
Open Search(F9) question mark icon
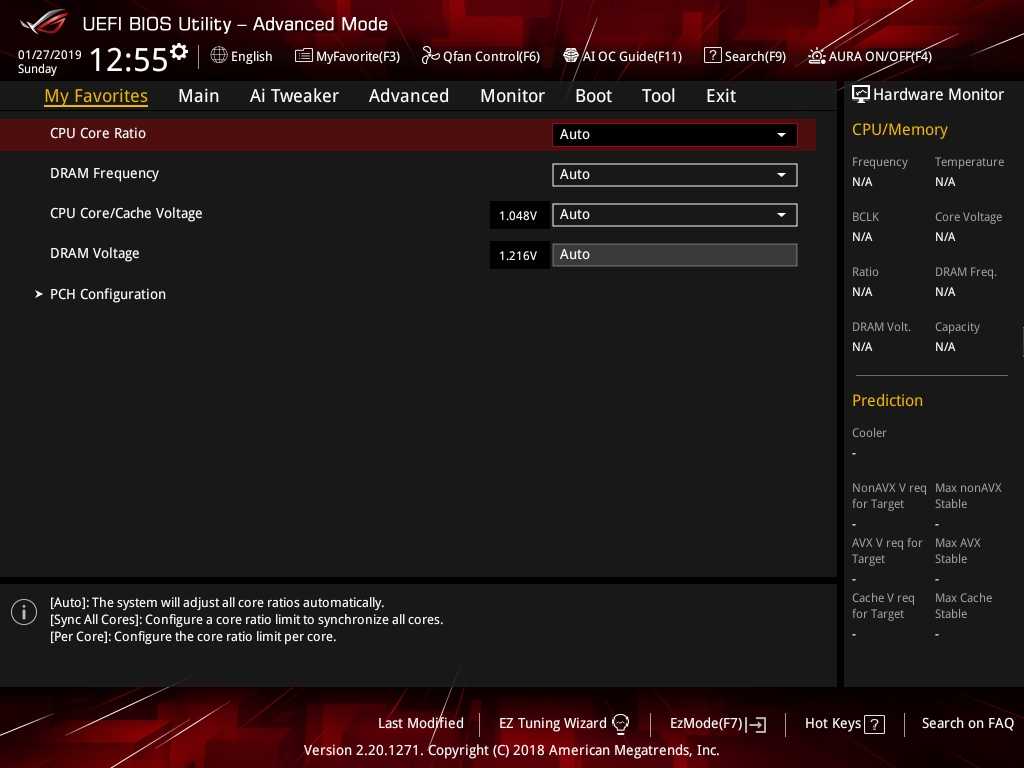712,56
